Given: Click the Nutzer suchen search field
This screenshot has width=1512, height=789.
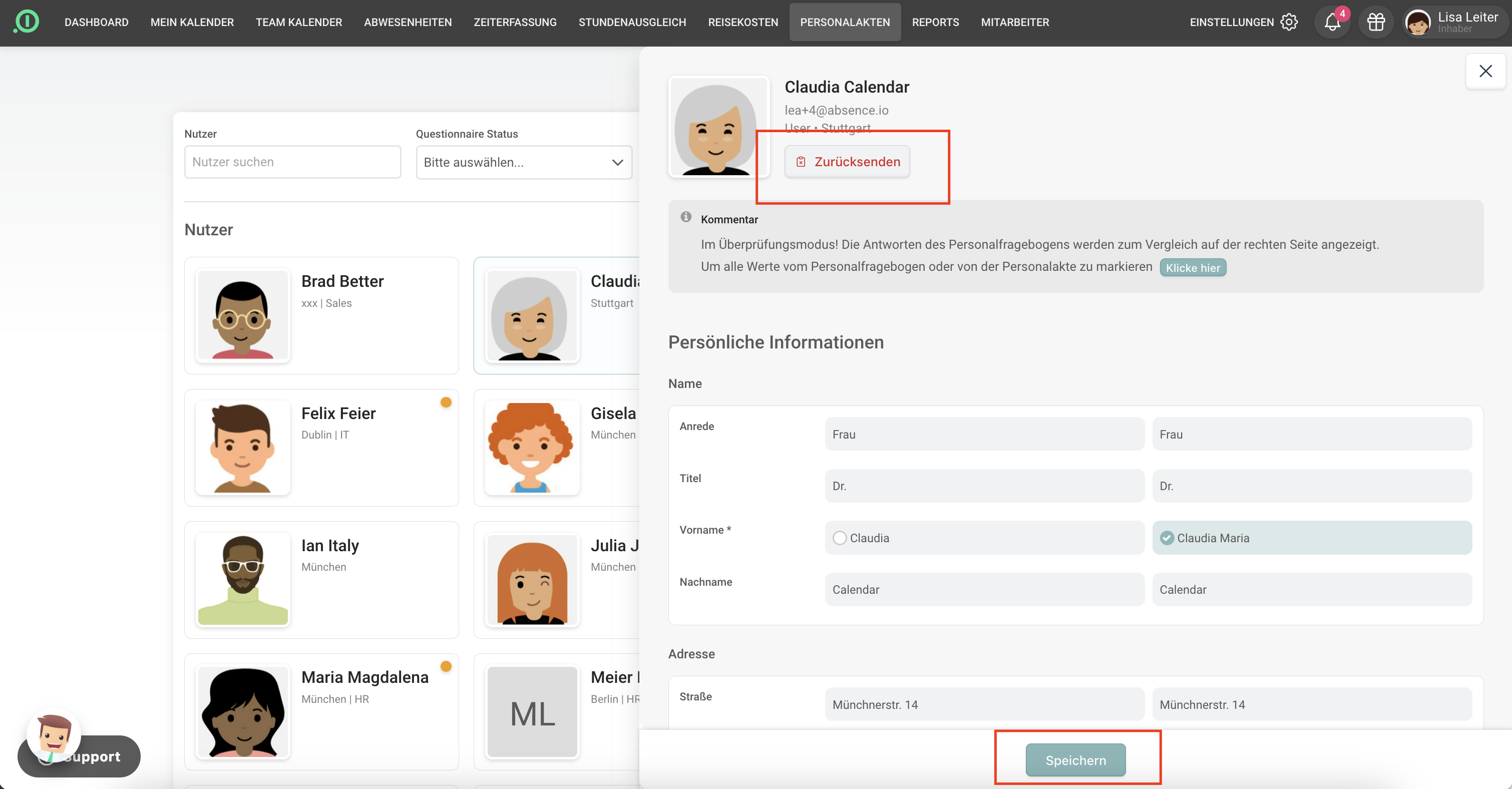Looking at the screenshot, I should click(x=292, y=162).
